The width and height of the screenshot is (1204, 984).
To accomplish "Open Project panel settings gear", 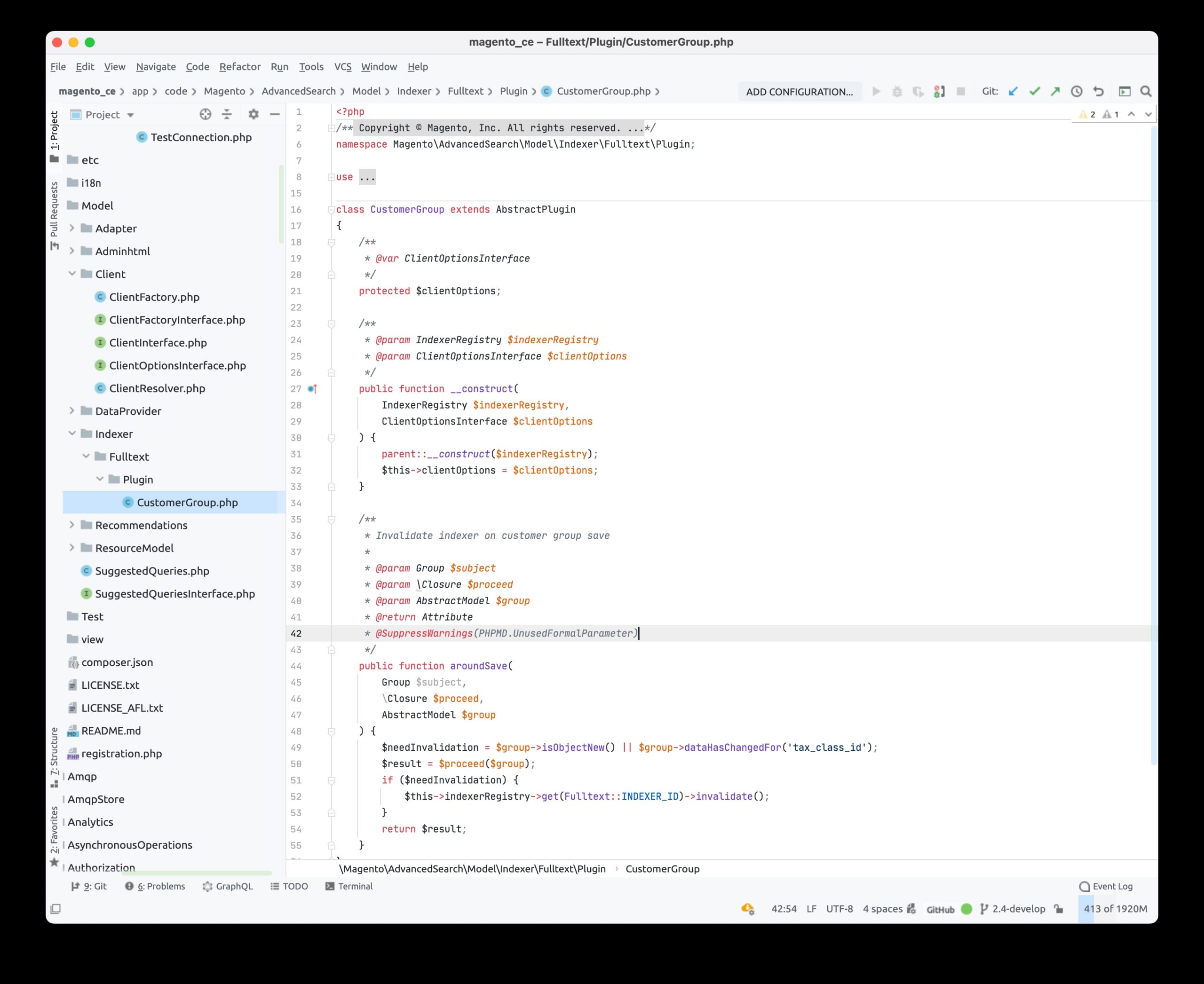I will [x=253, y=115].
